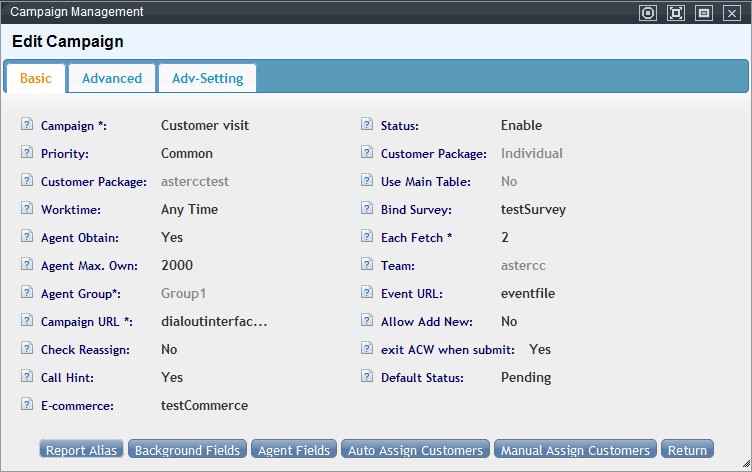The height and width of the screenshot is (472, 752).
Task: Click help icon beside Campaign field
Action: coord(26,126)
